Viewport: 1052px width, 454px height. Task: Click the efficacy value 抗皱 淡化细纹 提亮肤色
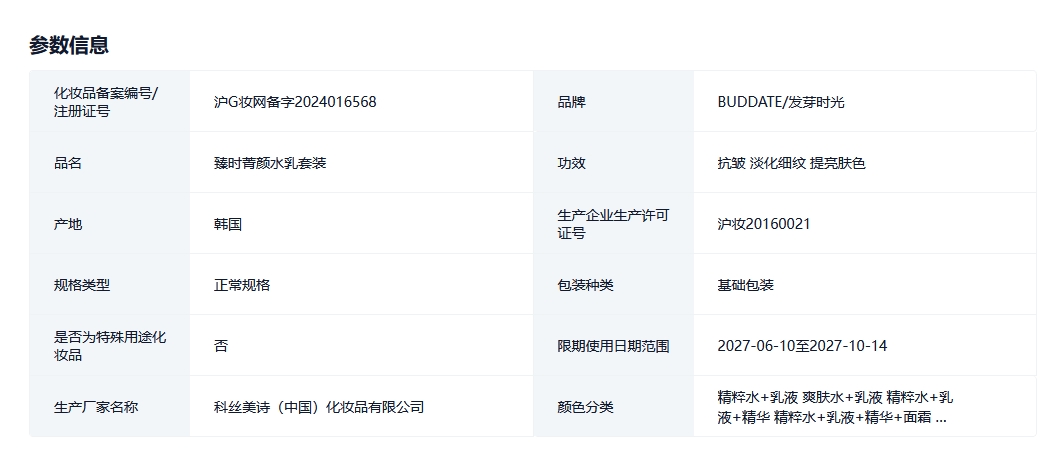tap(791, 163)
